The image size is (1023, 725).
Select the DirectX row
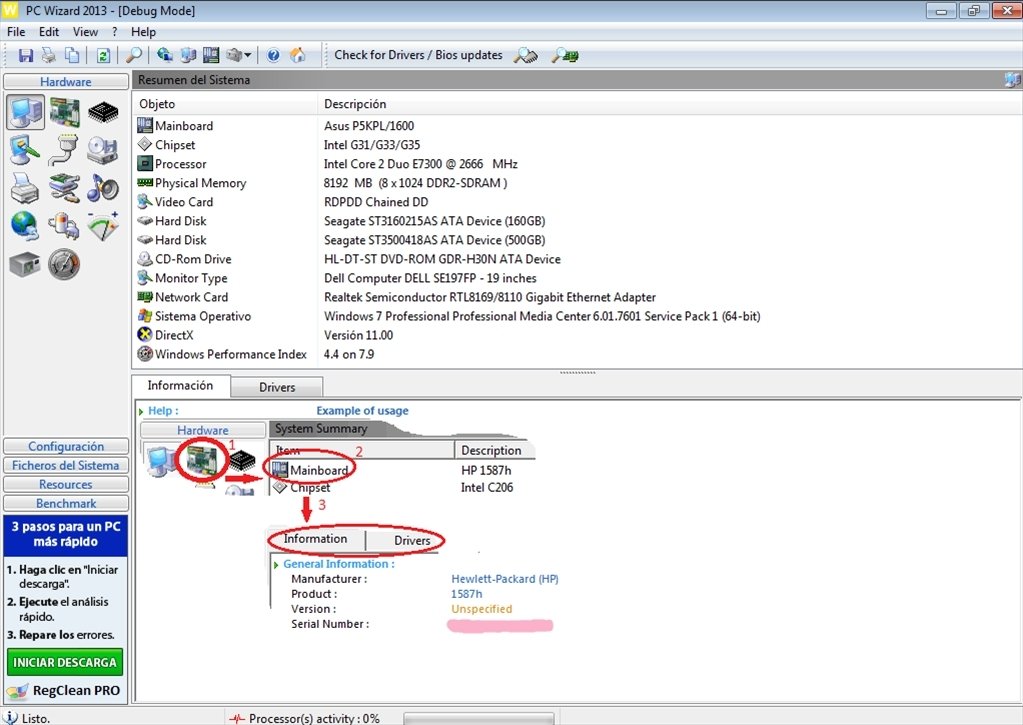click(x=577, y=335)
